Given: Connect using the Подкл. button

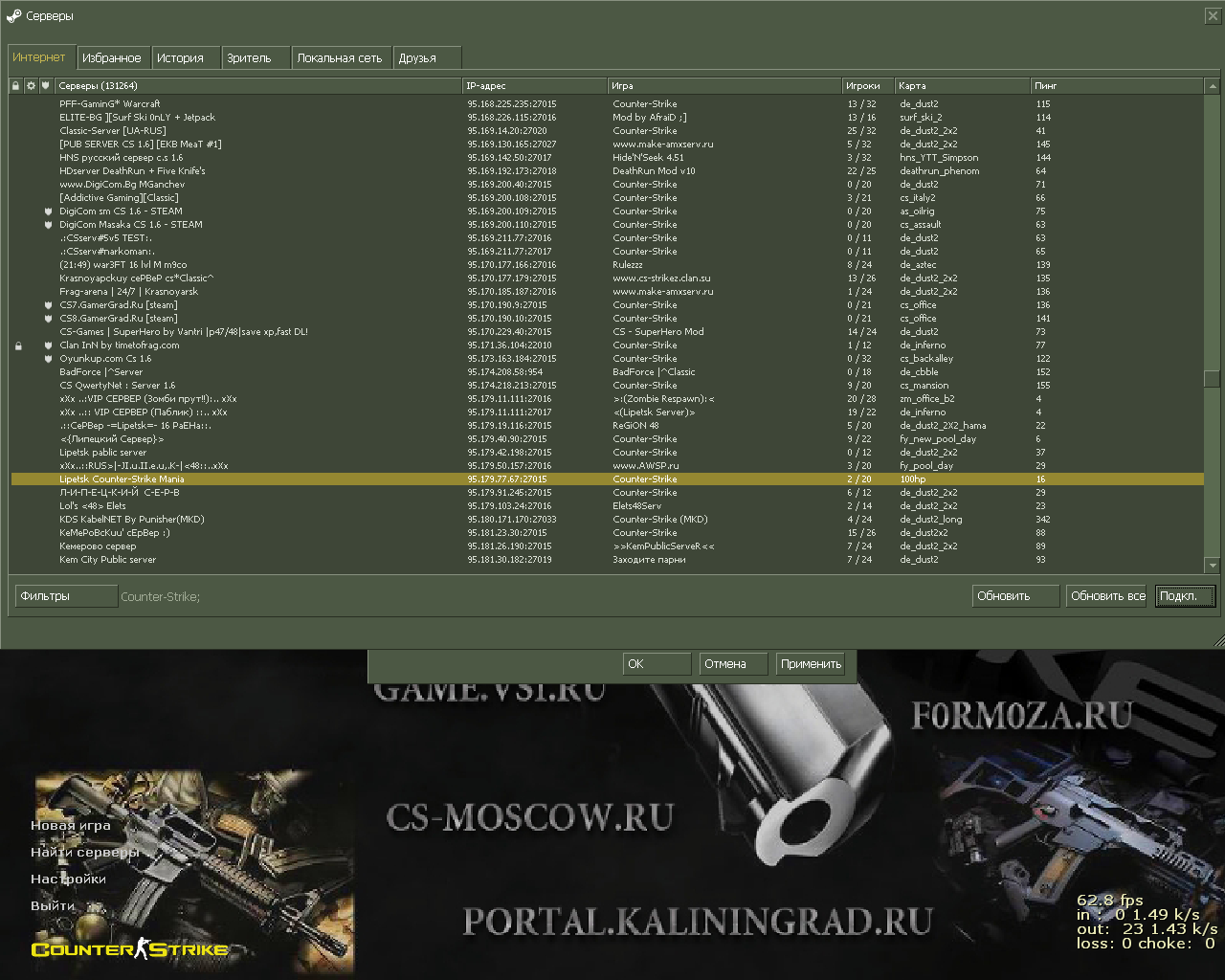Looking at the screenshot, I should [1185, 596].
